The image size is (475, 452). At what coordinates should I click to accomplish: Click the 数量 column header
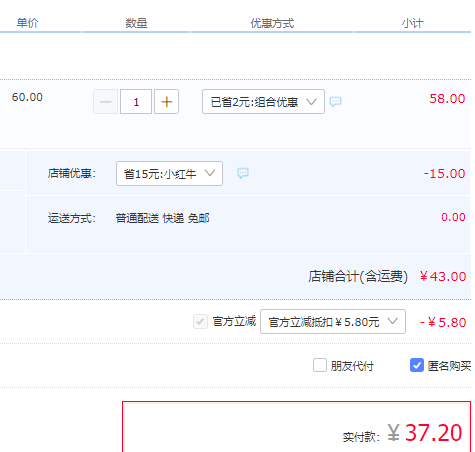(136, 23)
